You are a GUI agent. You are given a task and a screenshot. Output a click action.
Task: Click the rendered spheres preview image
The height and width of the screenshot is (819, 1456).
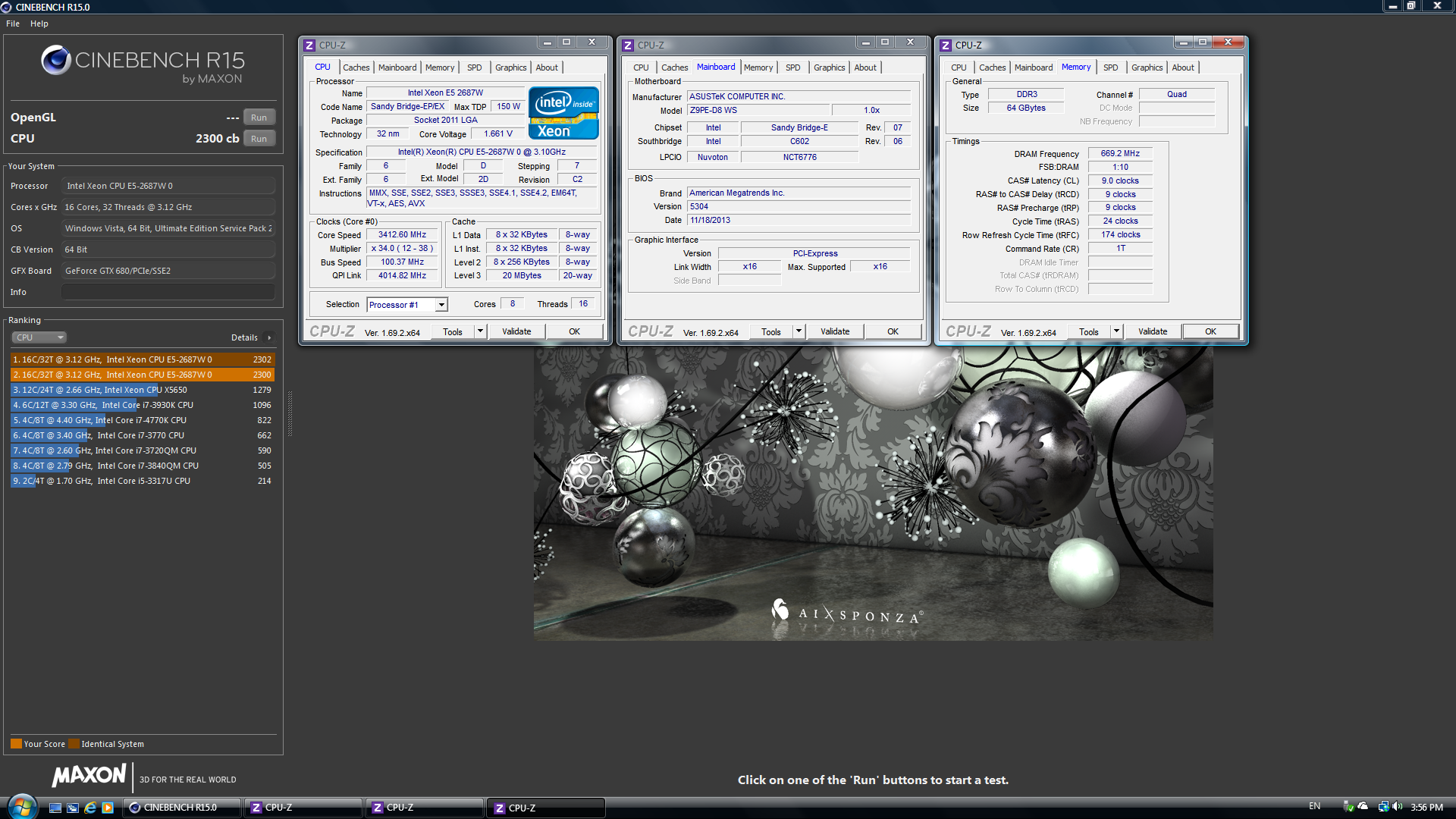pyautogui.click(x=873, y=494)
